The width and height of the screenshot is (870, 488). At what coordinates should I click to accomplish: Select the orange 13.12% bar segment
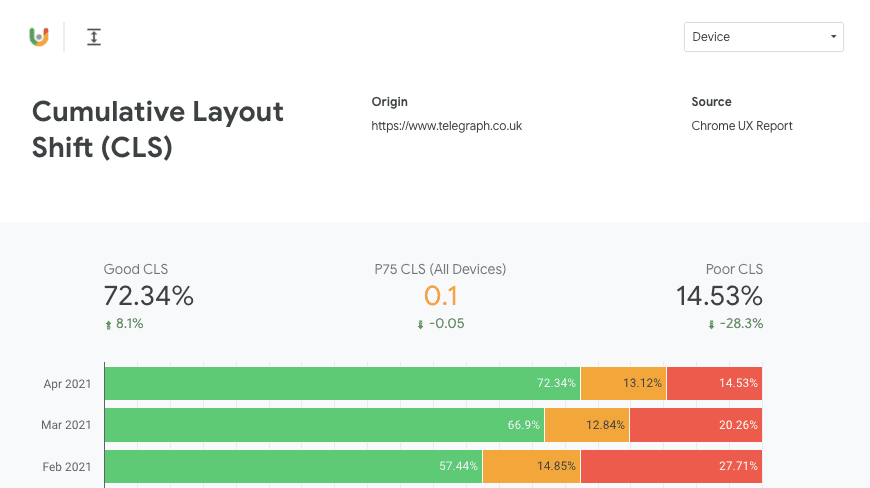pos(623,384)
